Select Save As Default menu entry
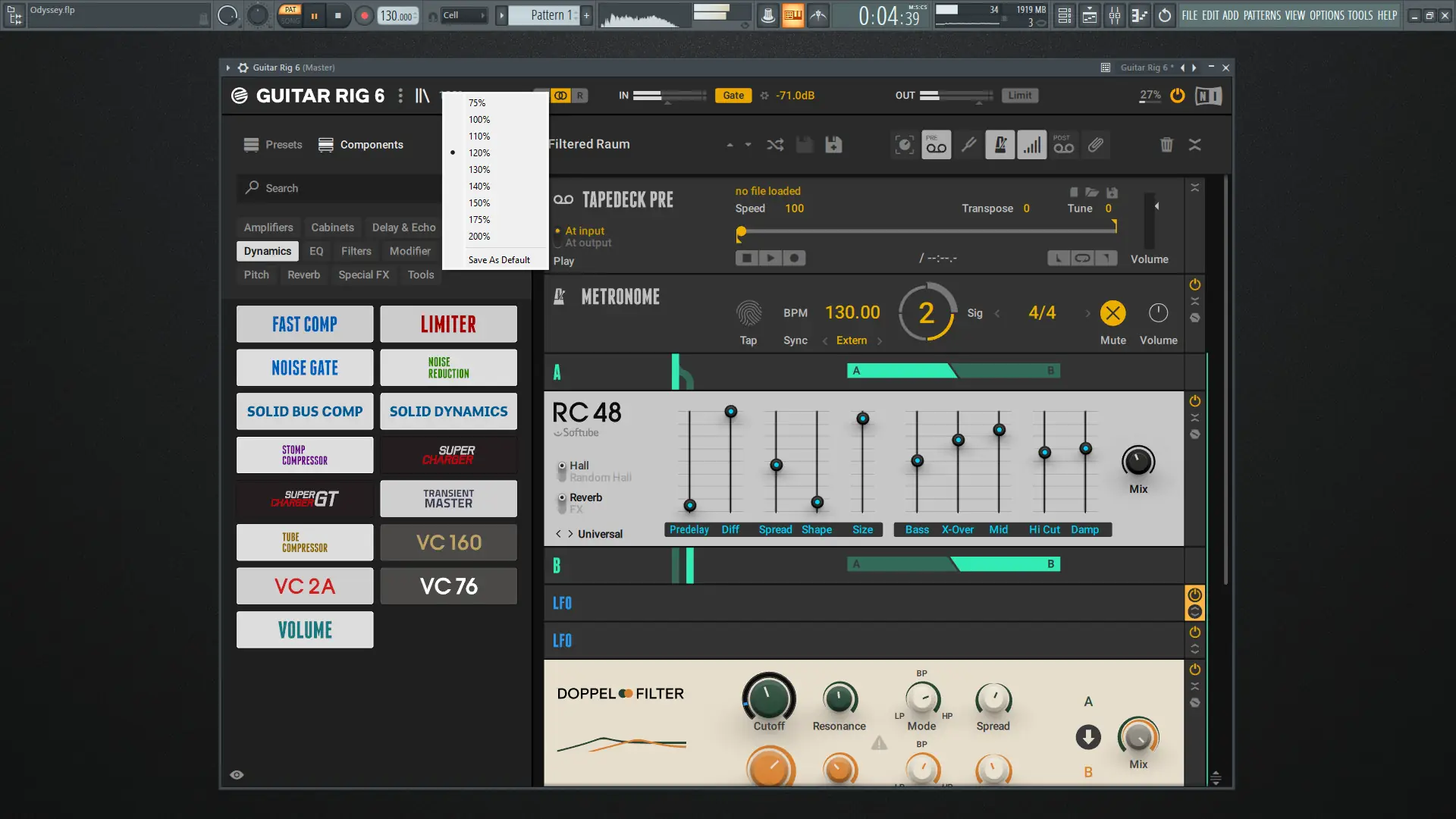The height and width of the screenshot is (819, 1456). point(499,260)
